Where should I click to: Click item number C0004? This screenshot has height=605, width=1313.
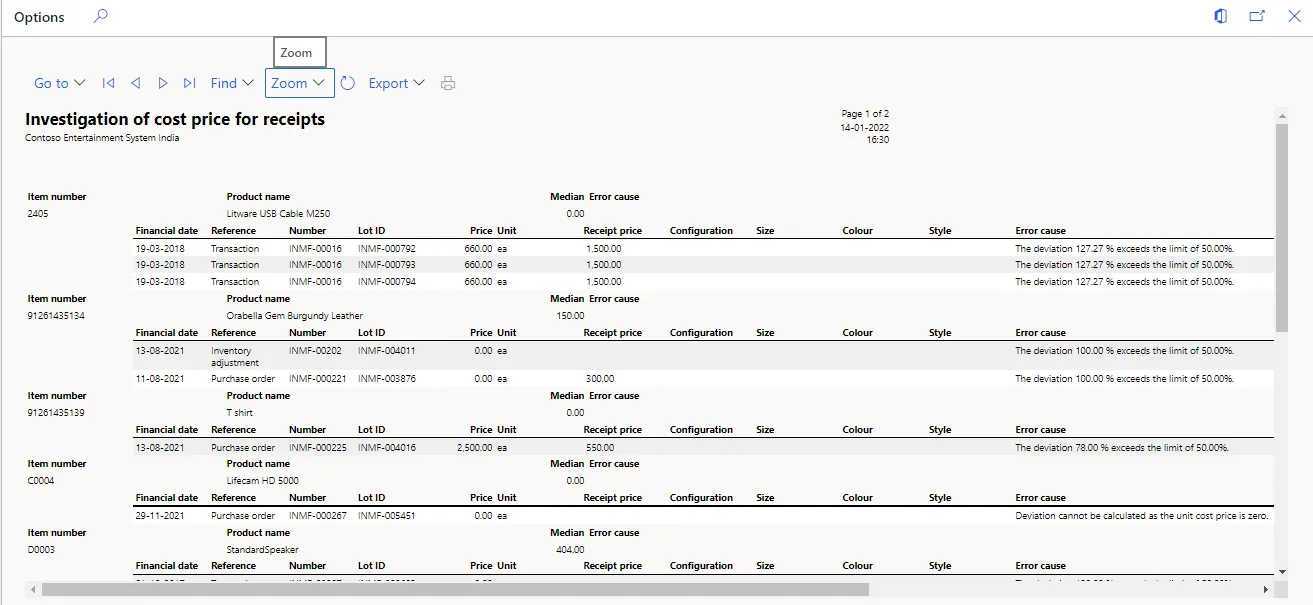pyautogui.click(x=41, y=480)
